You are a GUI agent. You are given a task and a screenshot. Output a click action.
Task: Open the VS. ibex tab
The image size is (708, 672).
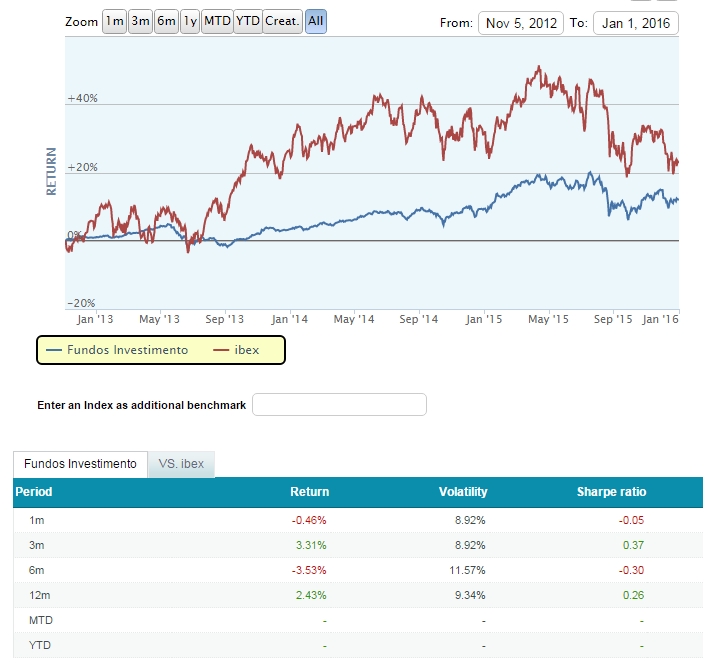click(181, 464)
